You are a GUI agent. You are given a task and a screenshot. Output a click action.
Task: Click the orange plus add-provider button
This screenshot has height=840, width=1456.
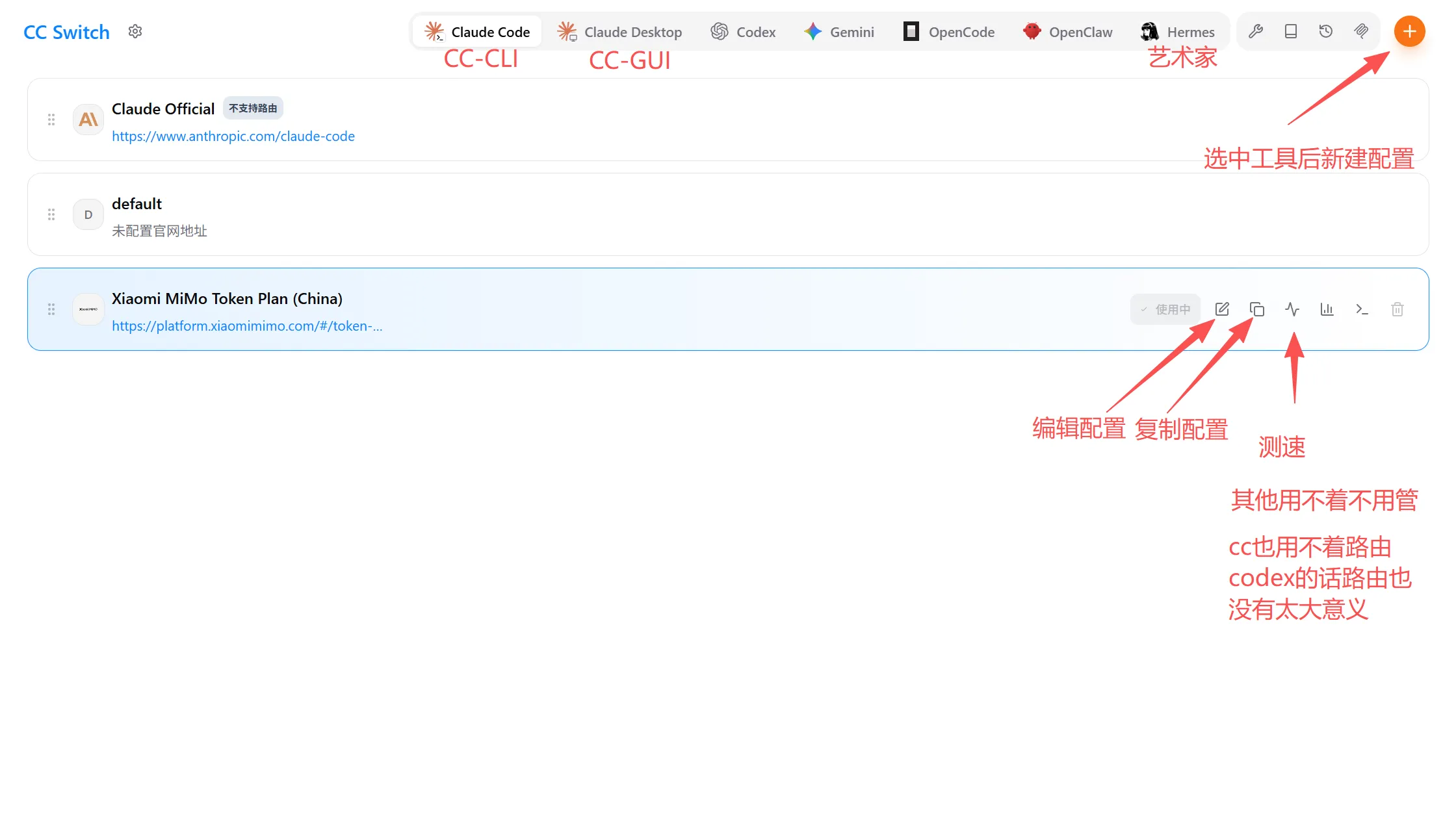point(1409,31)
